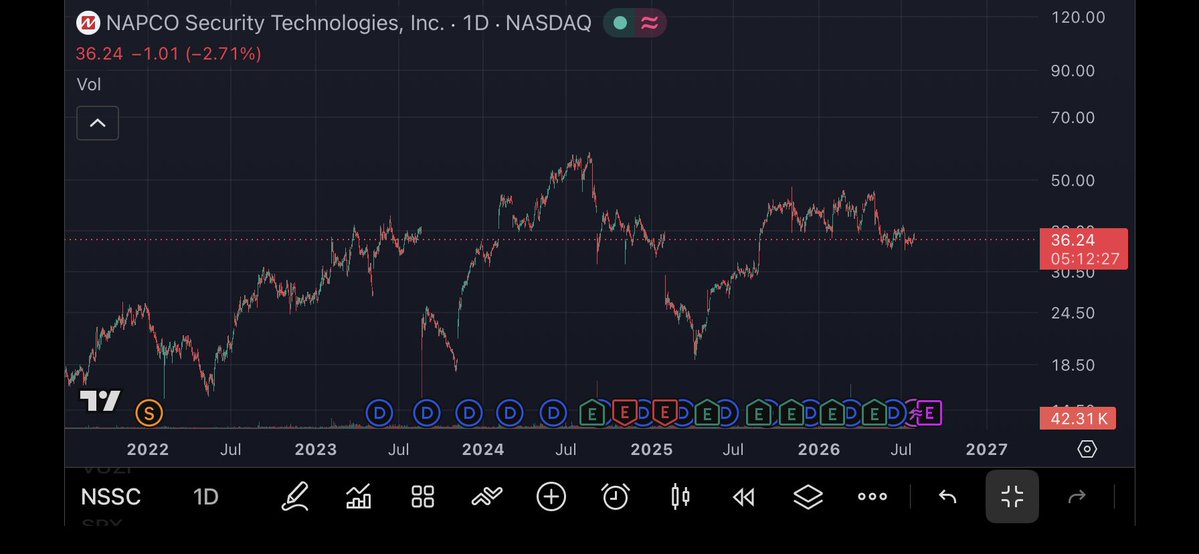Tap the leftmost red E earnings marker

625,413
